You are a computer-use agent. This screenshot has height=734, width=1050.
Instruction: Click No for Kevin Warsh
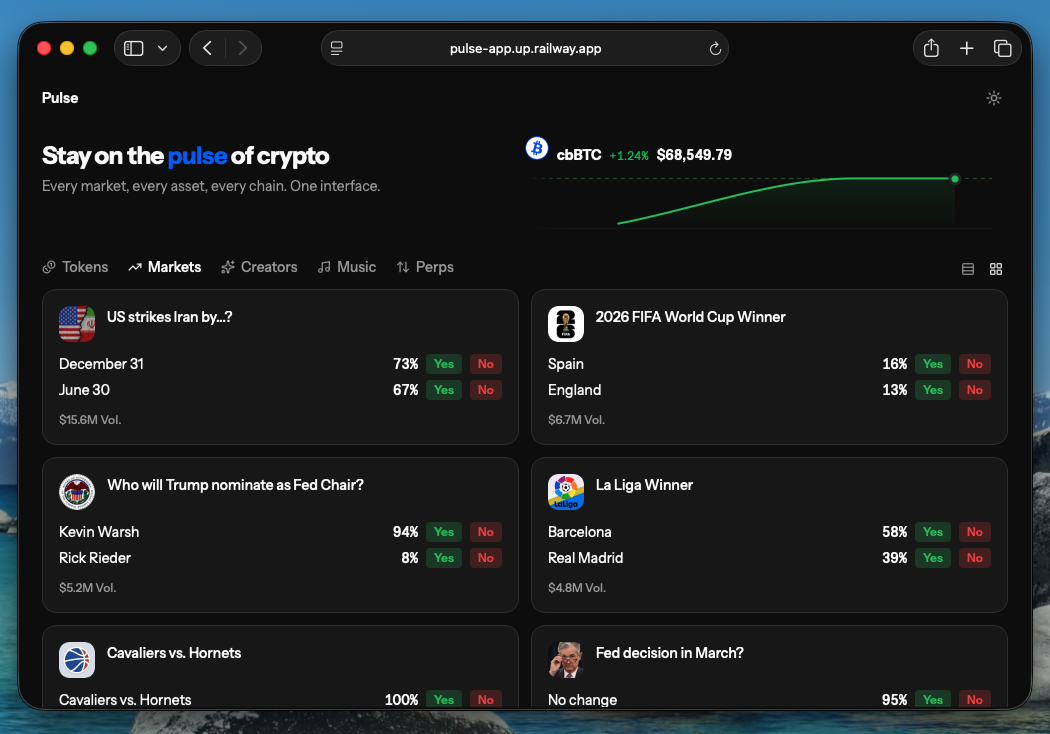(485, 532)
